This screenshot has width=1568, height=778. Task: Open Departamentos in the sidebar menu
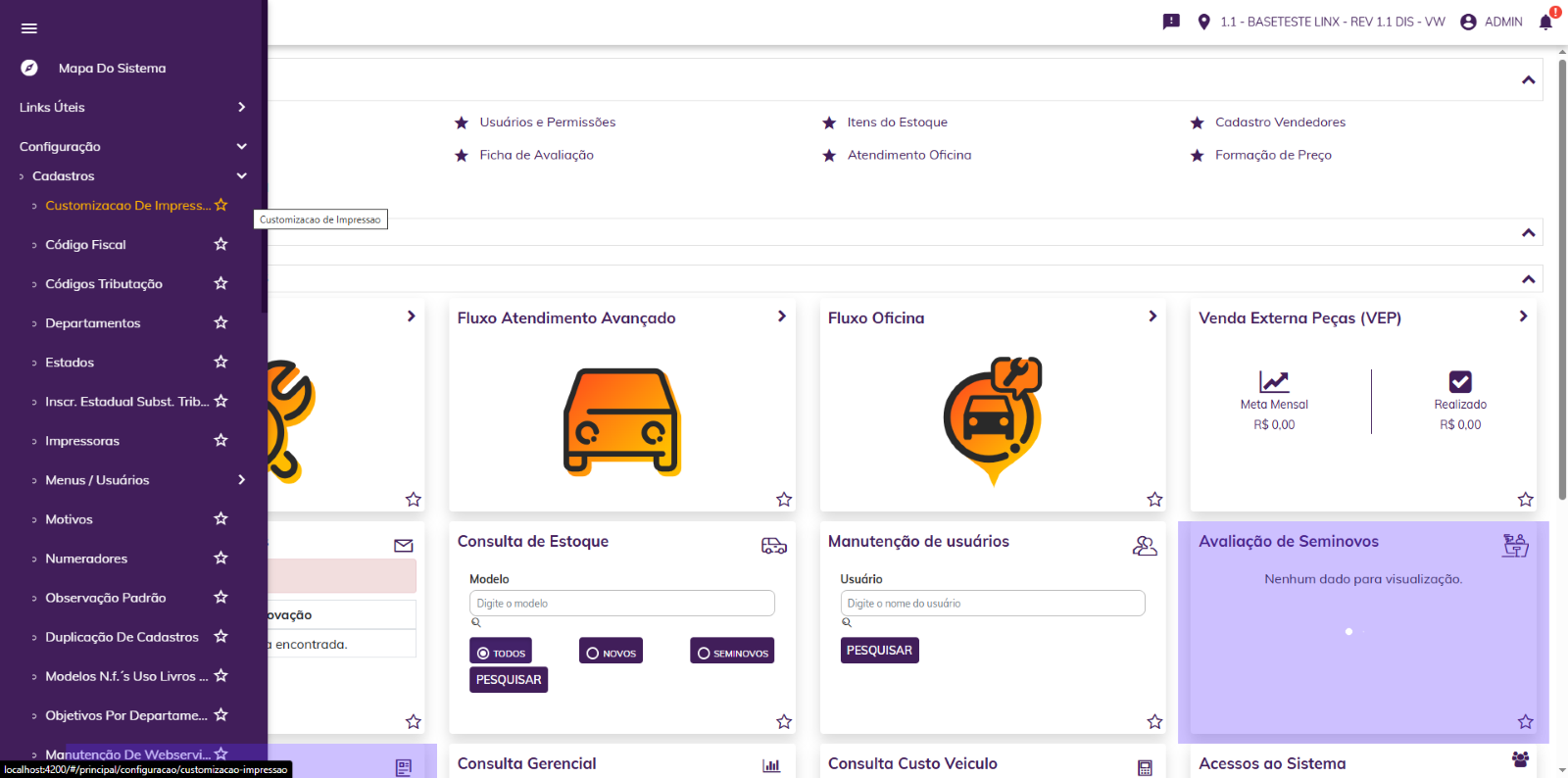(x=93, y=323)
